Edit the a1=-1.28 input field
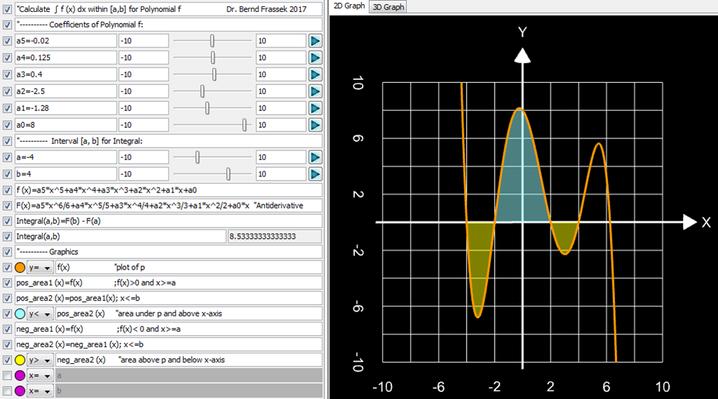718x399 pixels. (65, 108)
